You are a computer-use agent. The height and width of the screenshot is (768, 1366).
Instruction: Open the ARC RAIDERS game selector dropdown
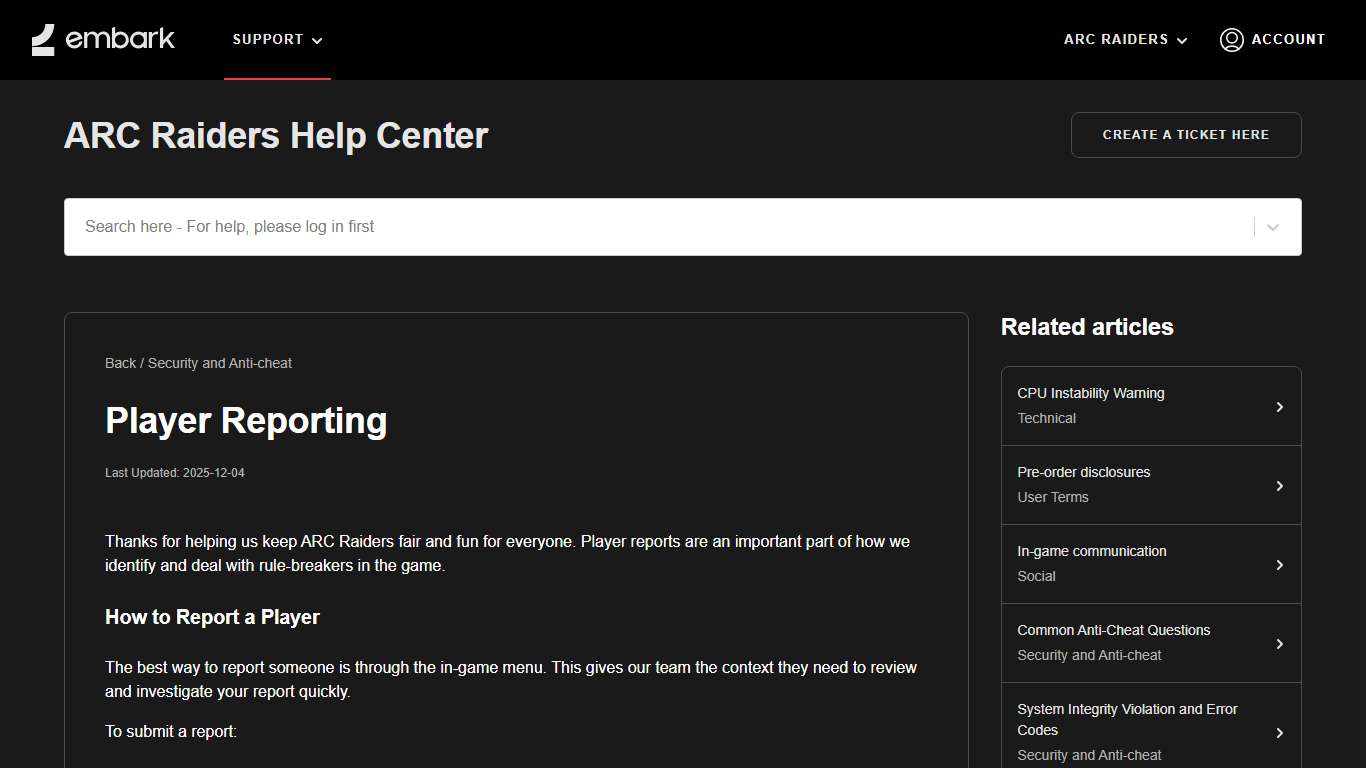[x=1125, y=39]
